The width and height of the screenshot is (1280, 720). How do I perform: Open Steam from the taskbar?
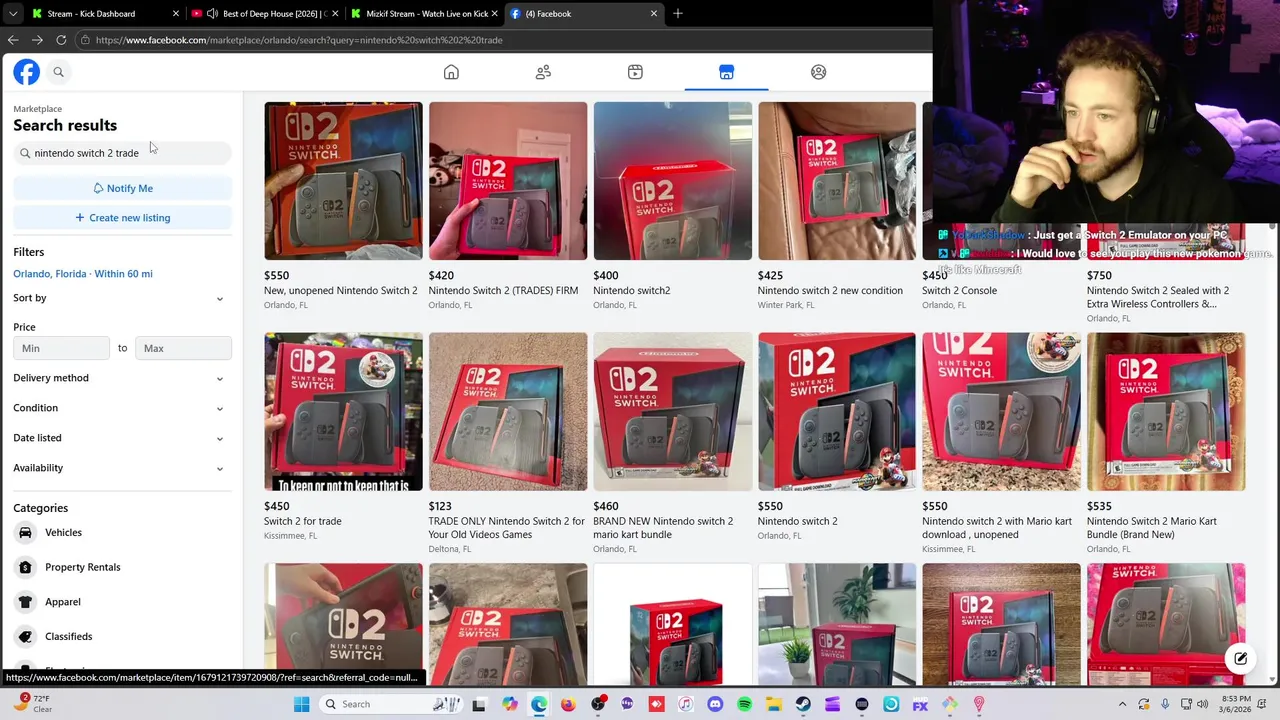click(803, 704)
